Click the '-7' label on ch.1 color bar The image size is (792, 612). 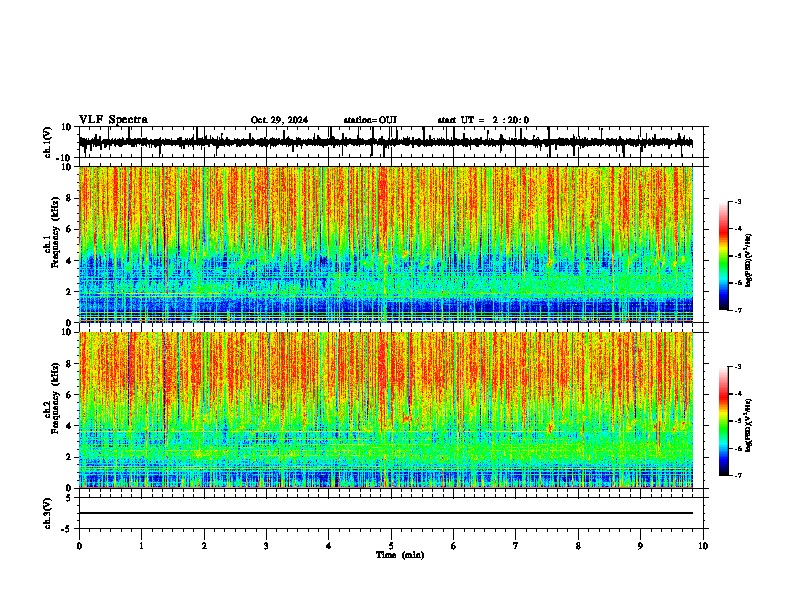(x=738, y=310)
